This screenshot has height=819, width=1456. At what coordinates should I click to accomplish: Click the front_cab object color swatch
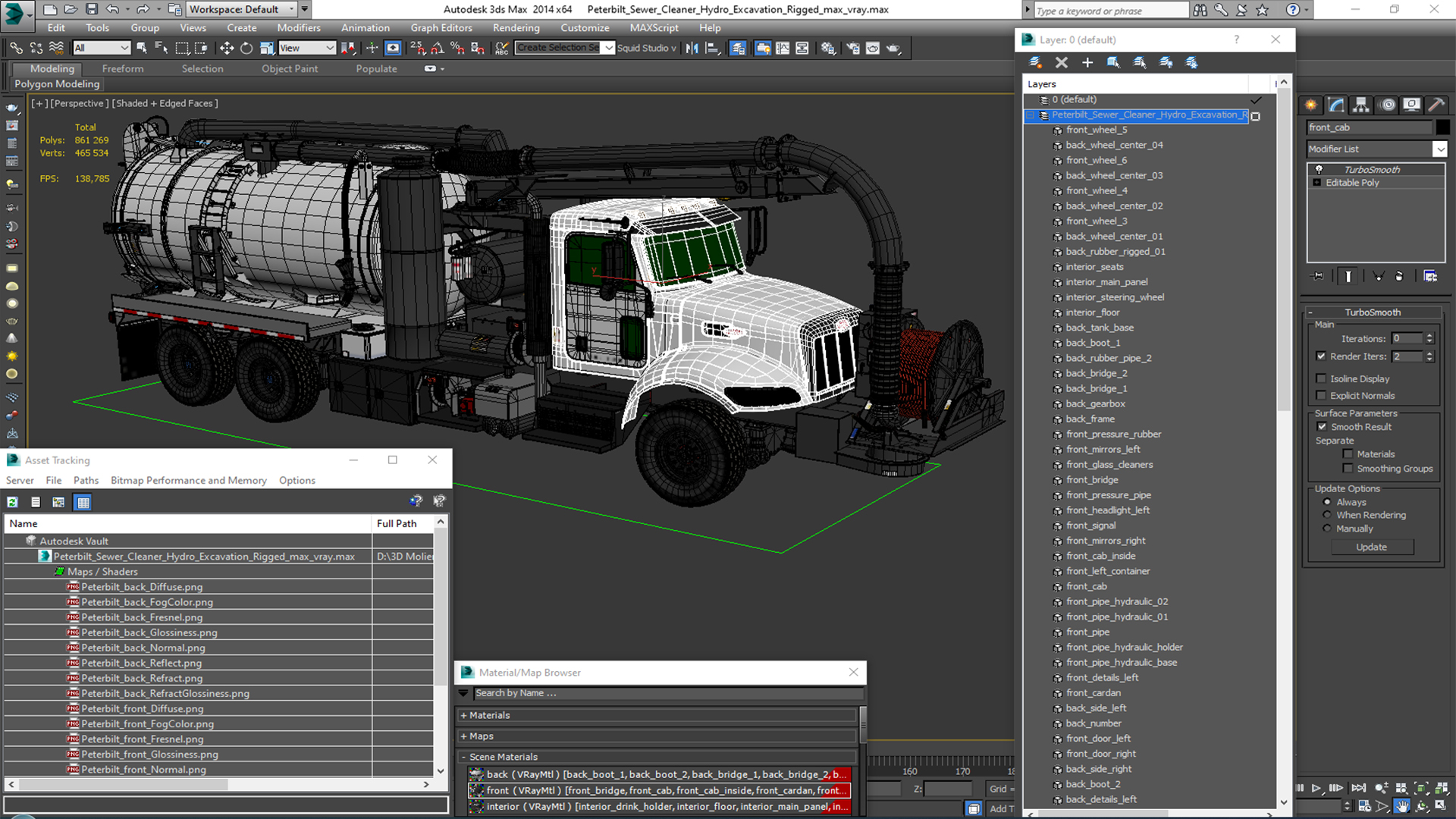point(1442,127)
